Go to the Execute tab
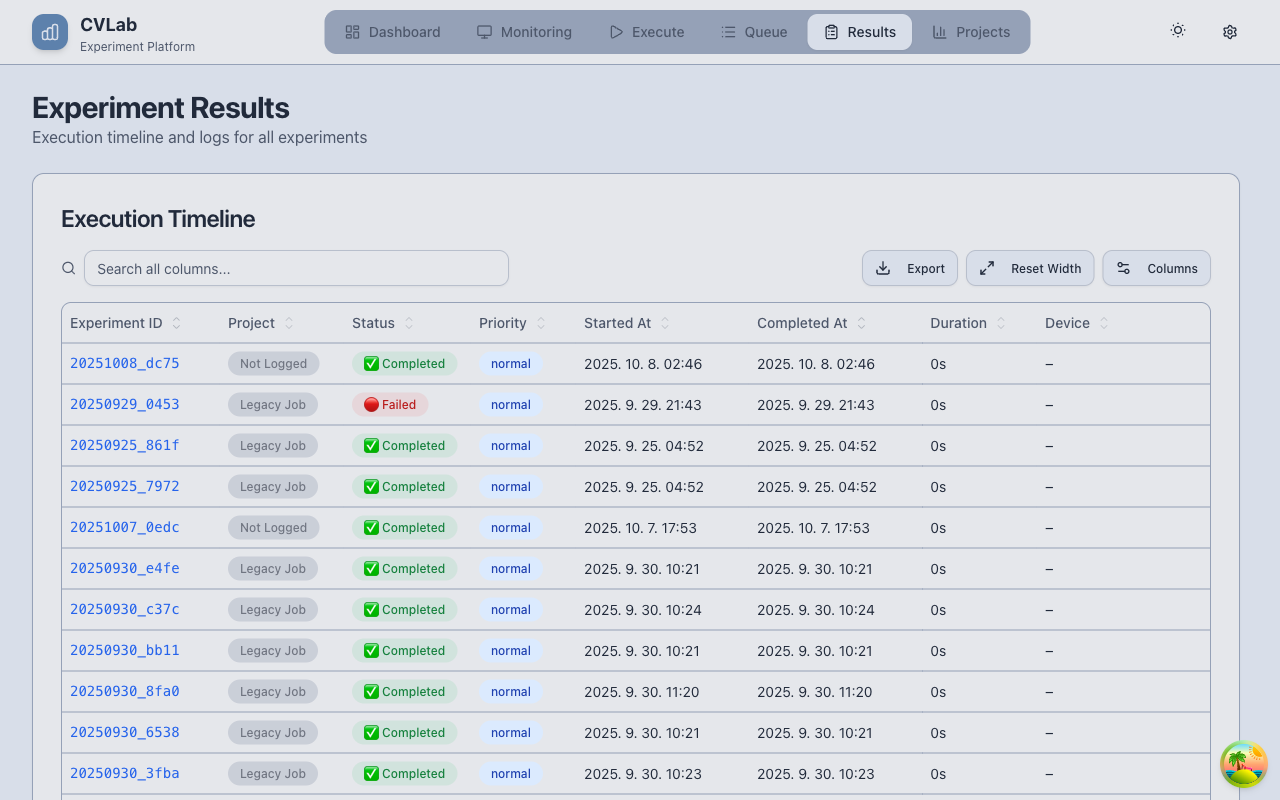 647,32
